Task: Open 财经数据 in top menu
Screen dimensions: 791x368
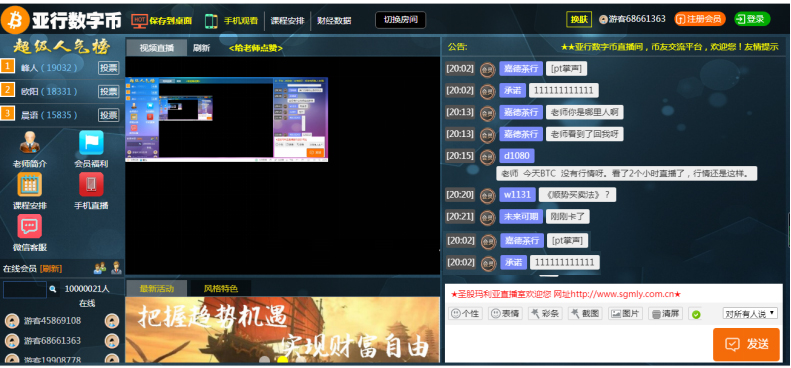Action: [334, 21]
